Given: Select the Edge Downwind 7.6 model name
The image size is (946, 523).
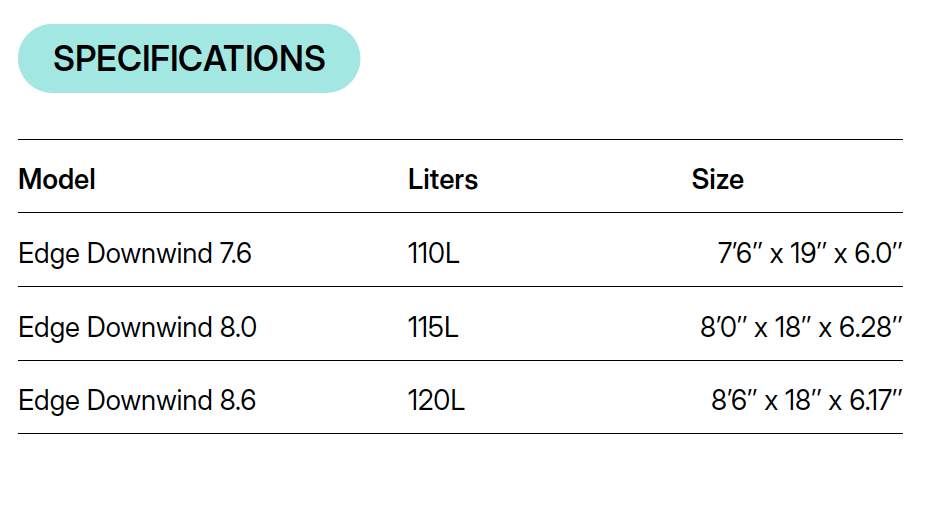Looking at the screenshot, I should (135, 254).
